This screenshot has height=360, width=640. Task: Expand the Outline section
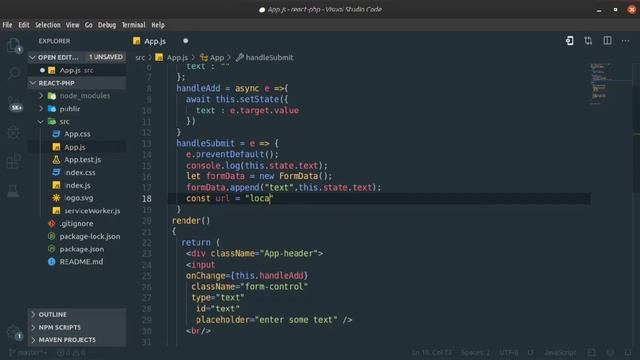tap(77, 314)
